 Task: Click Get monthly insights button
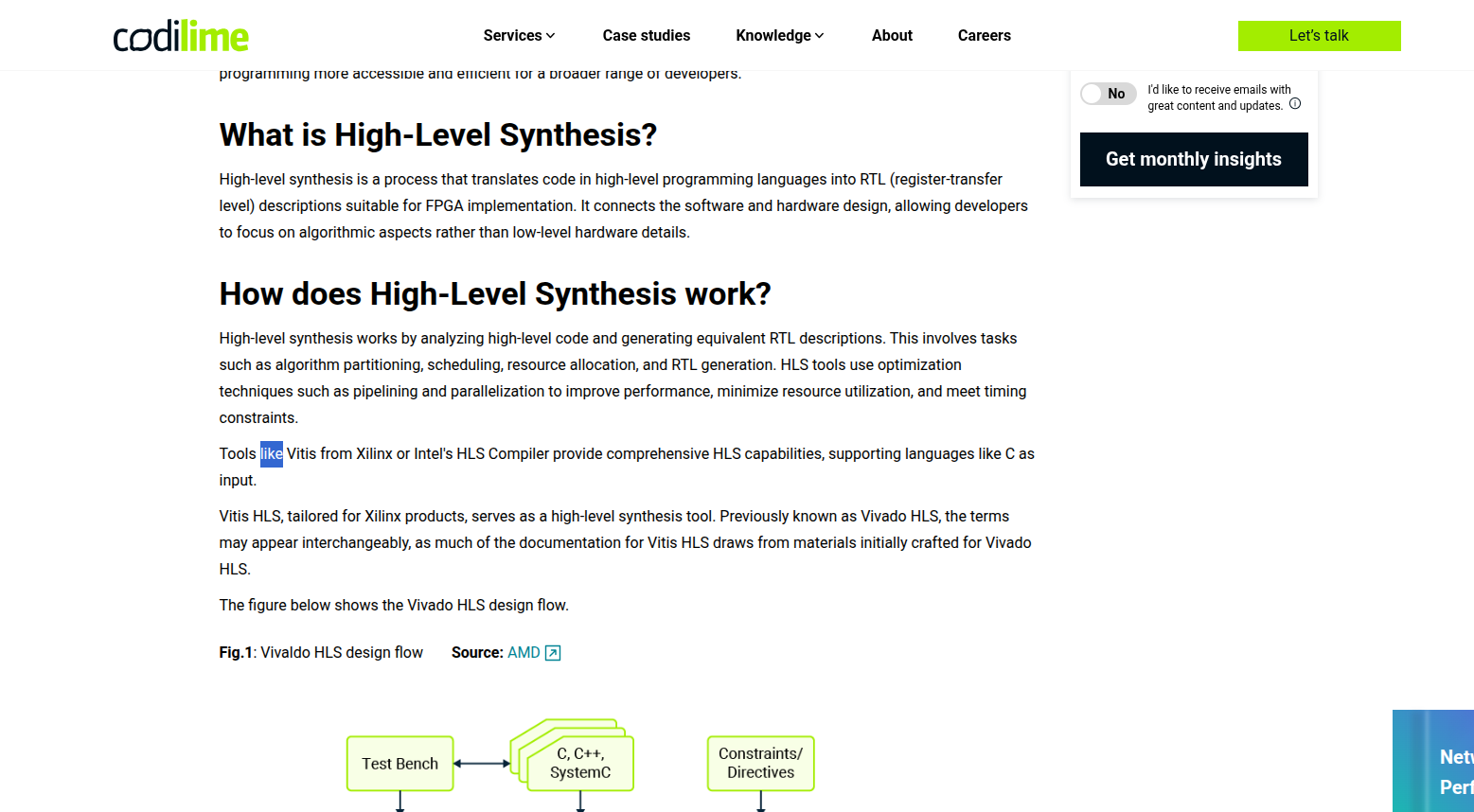1194,159
